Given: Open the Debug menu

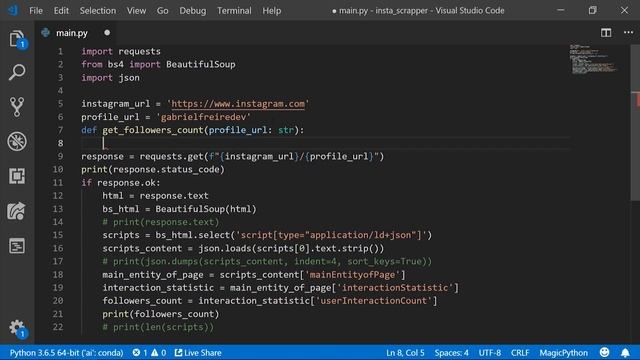Looking at the screenshot, I should click(193, 11).
